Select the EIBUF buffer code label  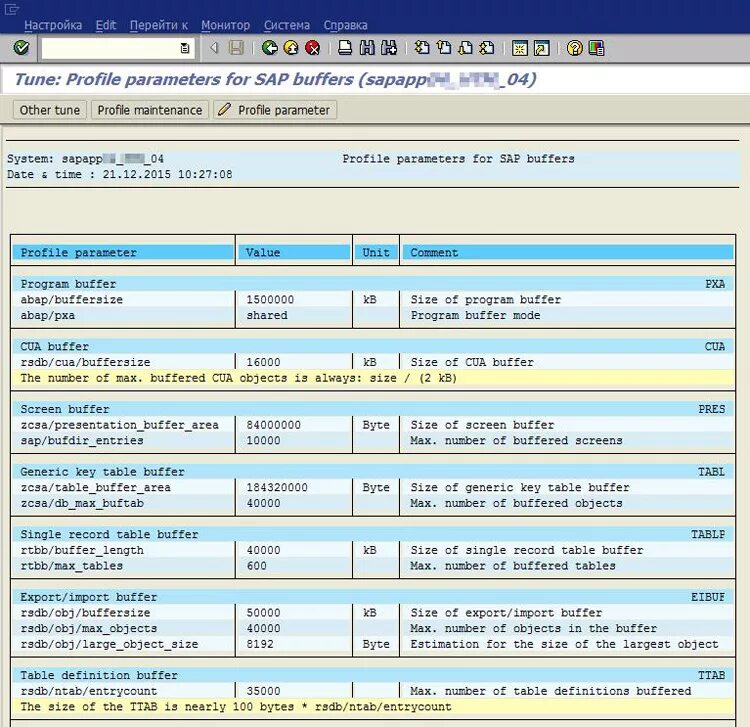click(x=708, y=597)
